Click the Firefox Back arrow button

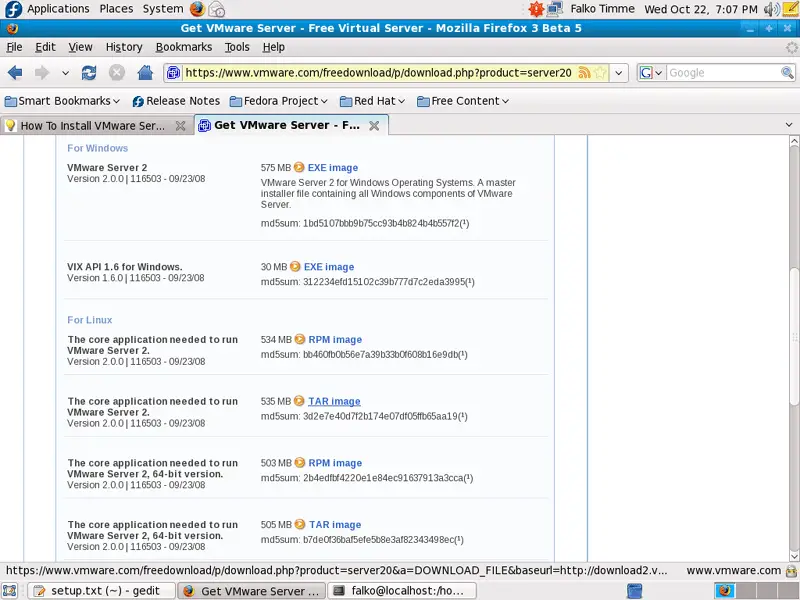pos(15,73)
